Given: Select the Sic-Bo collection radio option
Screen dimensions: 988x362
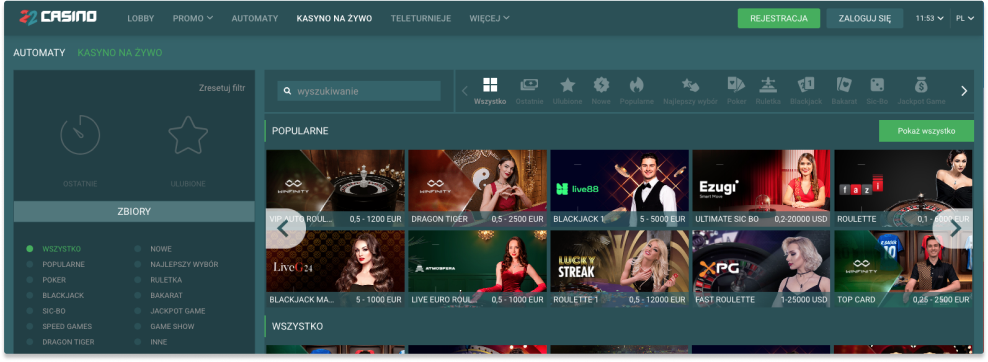Looking at the screenshot, I should pos(30,311).
